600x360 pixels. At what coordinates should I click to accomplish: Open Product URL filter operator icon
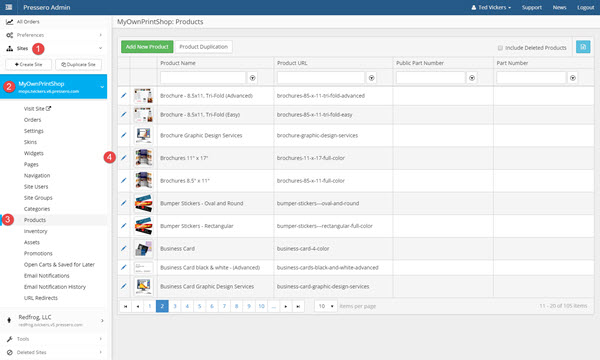[371, 78]
